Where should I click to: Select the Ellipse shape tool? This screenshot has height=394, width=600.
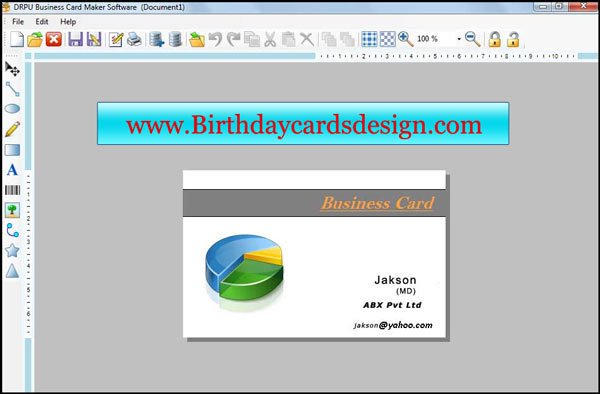12,109
